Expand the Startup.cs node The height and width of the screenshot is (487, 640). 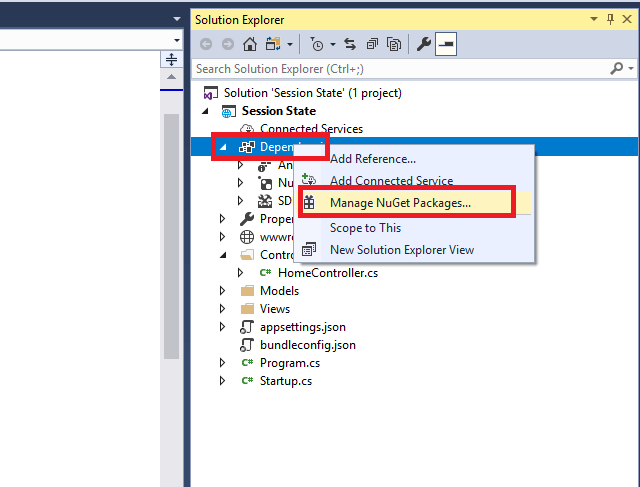[x=222, y=380]
